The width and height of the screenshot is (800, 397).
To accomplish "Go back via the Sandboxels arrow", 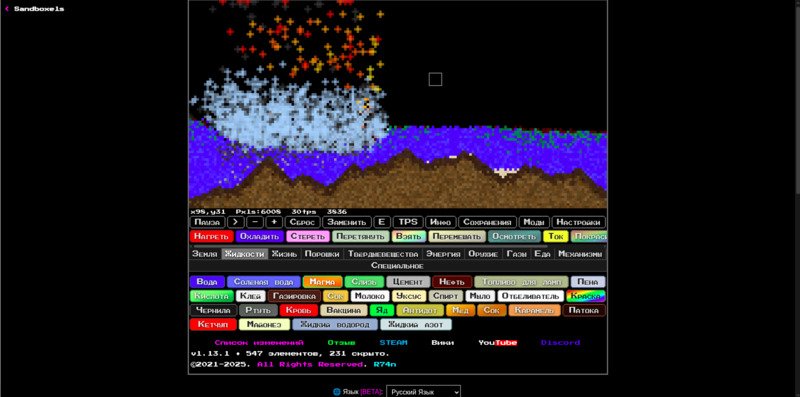I will pos(7,9).
